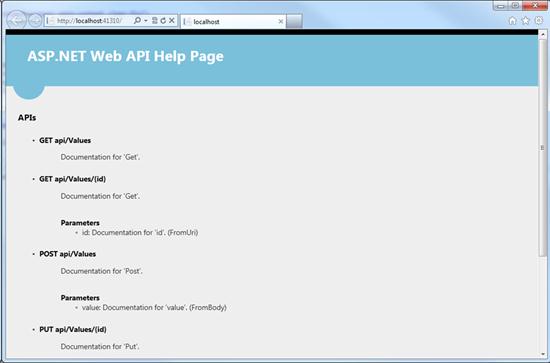The image size is (550, 363).
Task: Click the APIs heading
Action: (x=27, y=118)
